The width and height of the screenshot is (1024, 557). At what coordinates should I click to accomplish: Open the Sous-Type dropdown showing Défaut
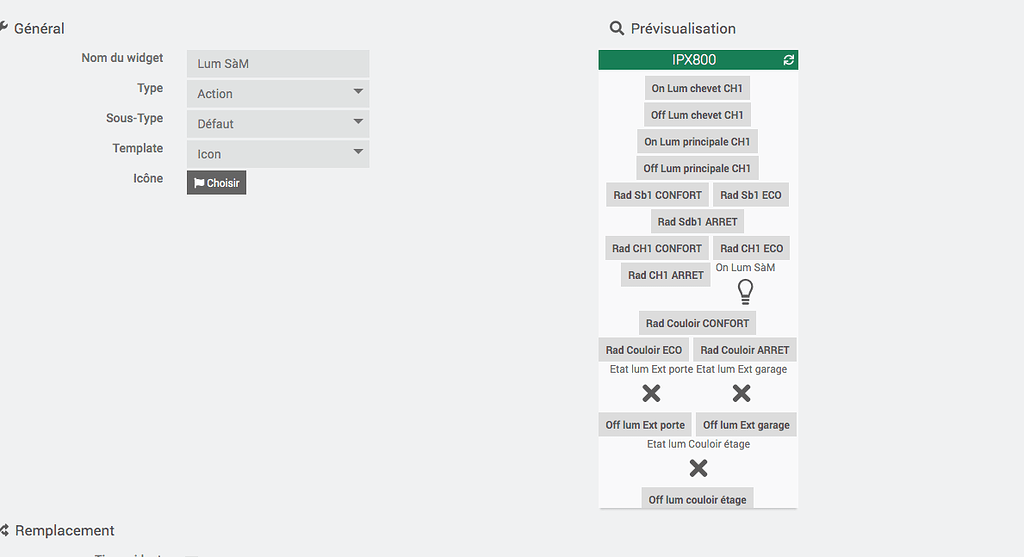(x=278, y=123)
